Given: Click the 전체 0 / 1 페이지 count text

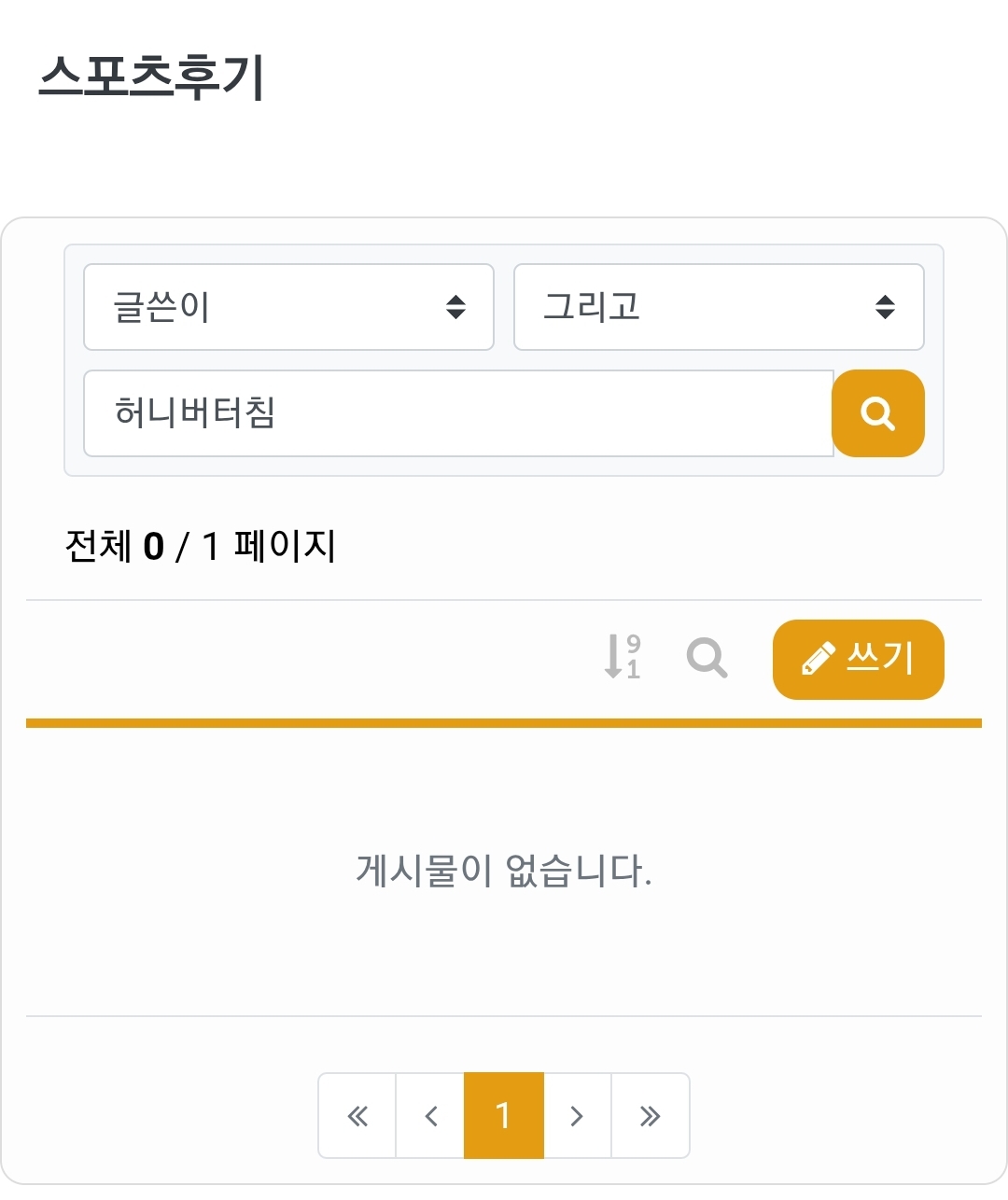Looking at the screenshot, I should [200, 546].
